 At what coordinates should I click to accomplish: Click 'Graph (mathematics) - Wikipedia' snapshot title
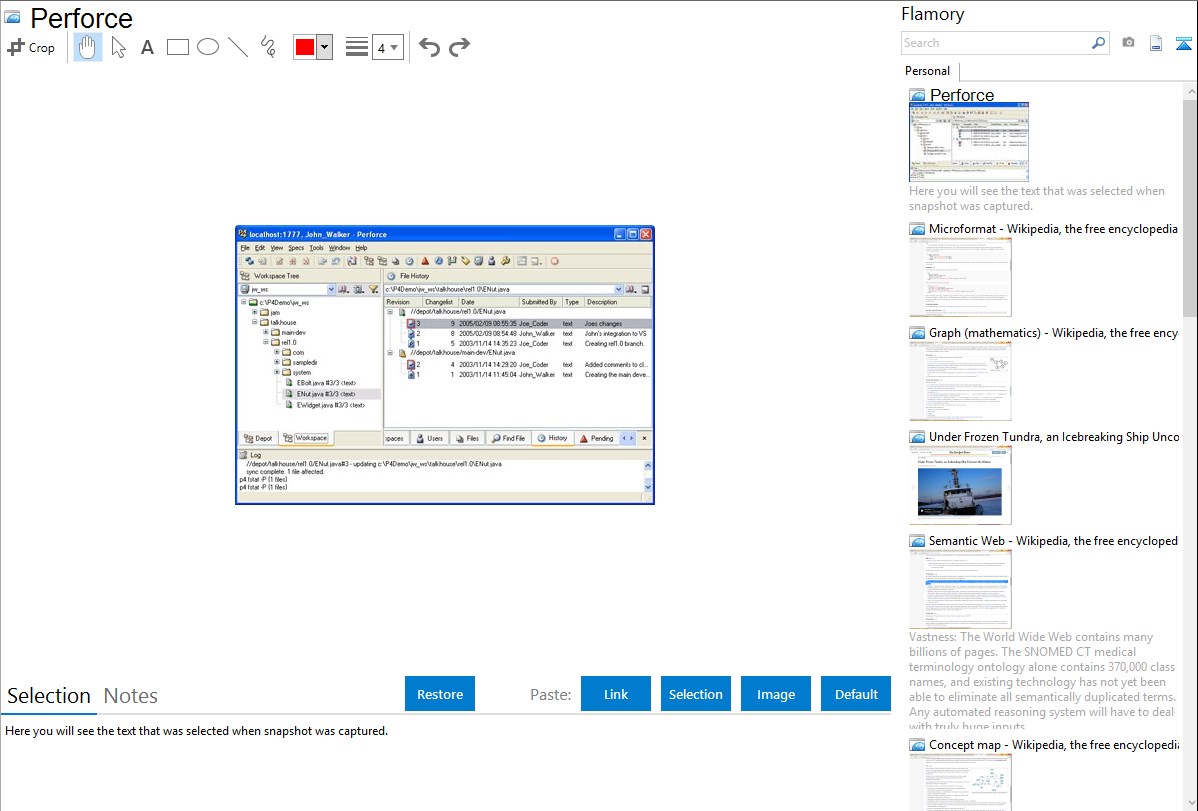coord(1053,333)
